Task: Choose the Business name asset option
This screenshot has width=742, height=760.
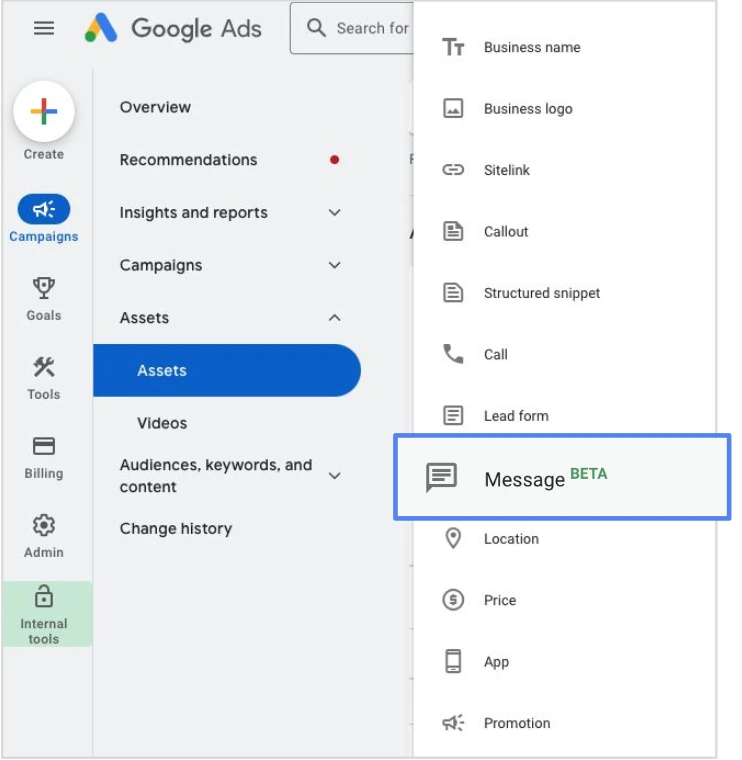Action: [x=532, y=47]
